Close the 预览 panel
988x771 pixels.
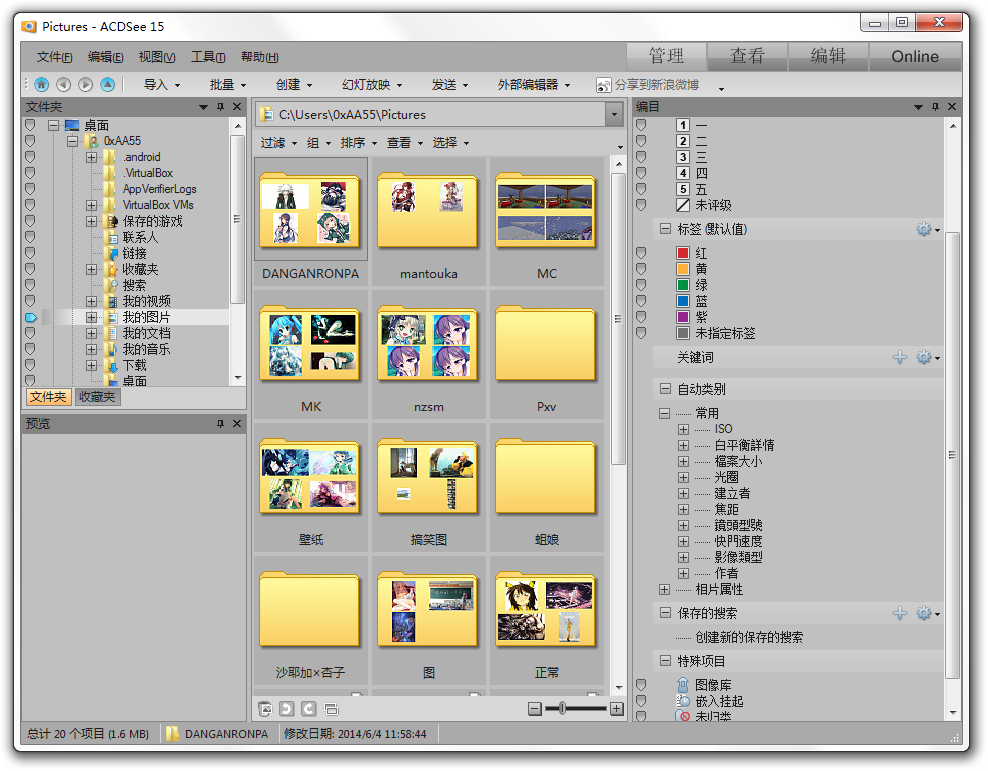click(x=237, y=423)
